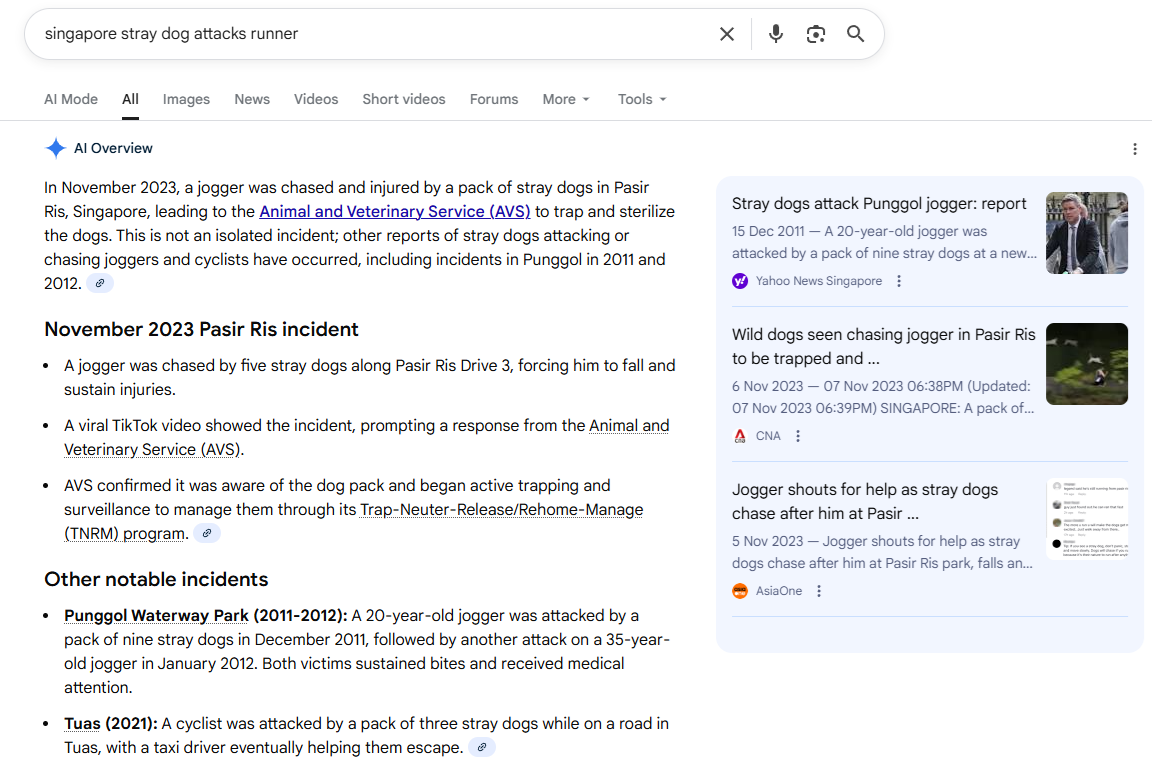This screenshot has height=766, width=1152.
Task: Open 'Wild dogs seen chasing jogger in Pasir Ris' article
Action: (x=883, y=346)
